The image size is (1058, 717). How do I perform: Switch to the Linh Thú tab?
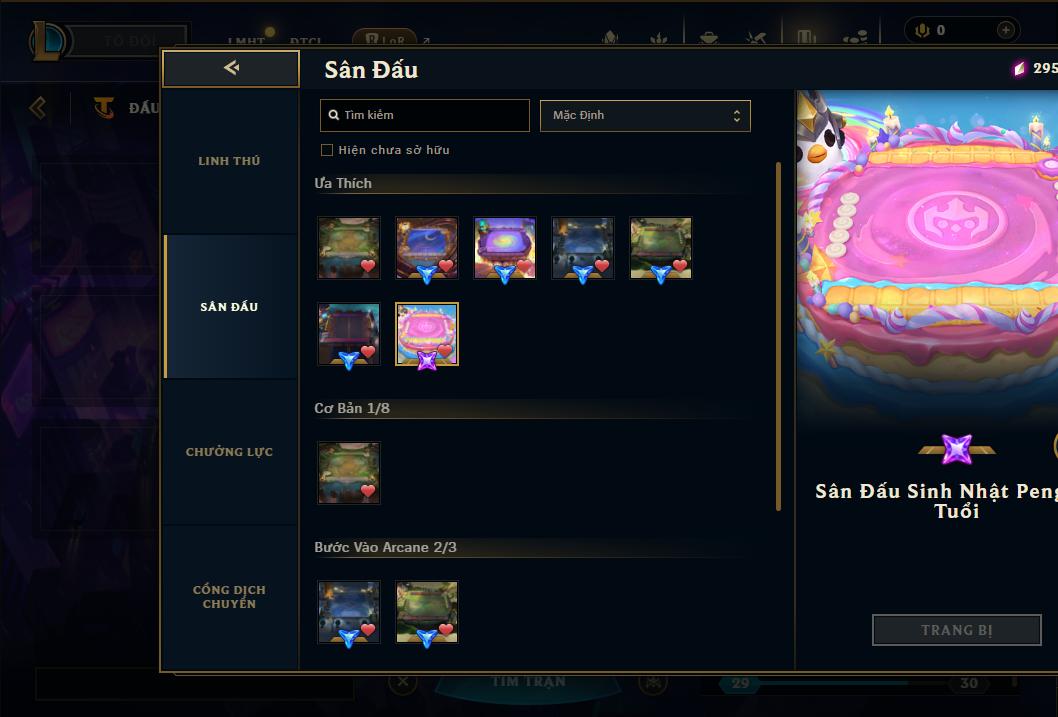[229, 161]
